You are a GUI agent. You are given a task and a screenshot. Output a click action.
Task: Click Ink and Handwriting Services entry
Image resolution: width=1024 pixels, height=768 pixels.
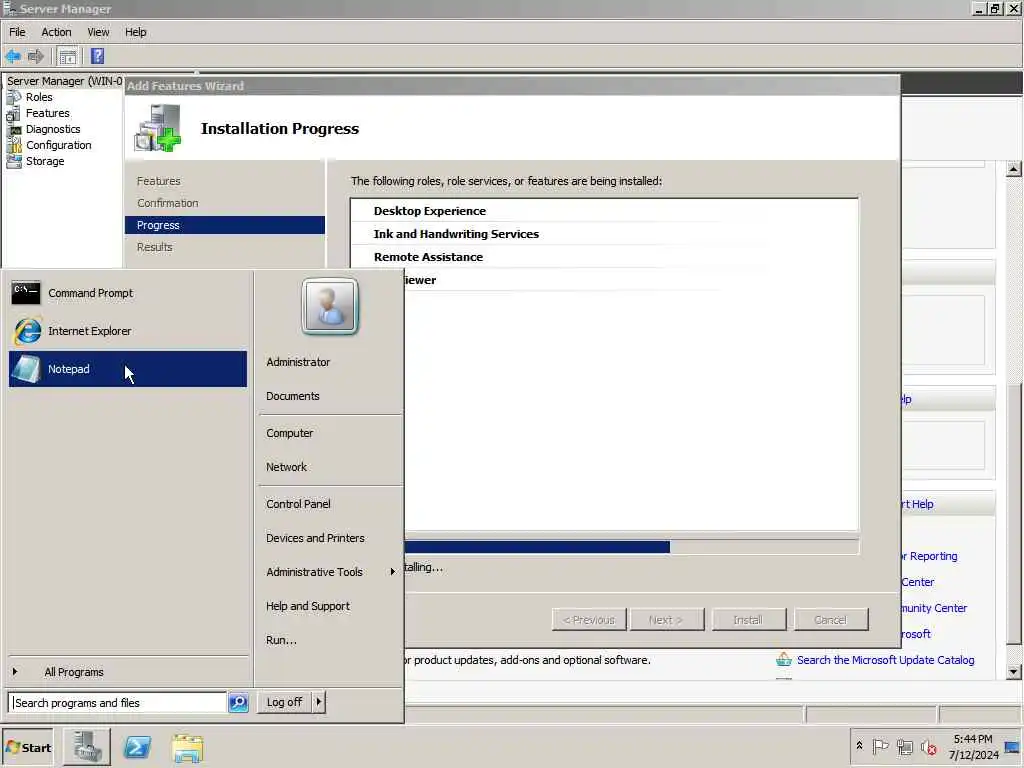456,234
